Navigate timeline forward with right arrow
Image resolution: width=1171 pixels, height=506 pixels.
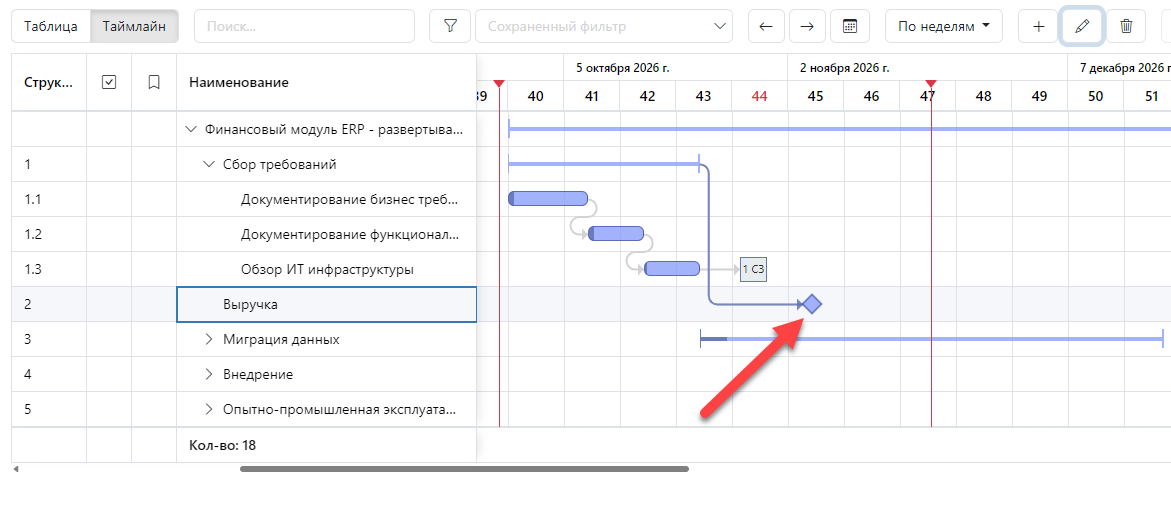[807, 26]
